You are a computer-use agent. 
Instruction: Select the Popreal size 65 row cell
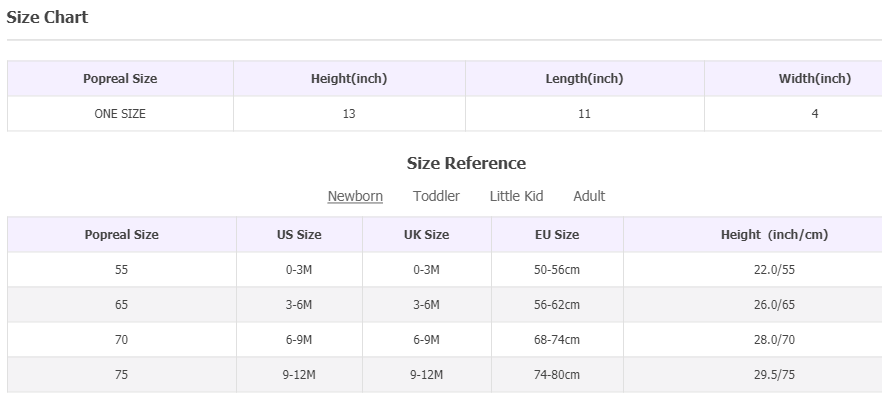(x=122, y=304)
